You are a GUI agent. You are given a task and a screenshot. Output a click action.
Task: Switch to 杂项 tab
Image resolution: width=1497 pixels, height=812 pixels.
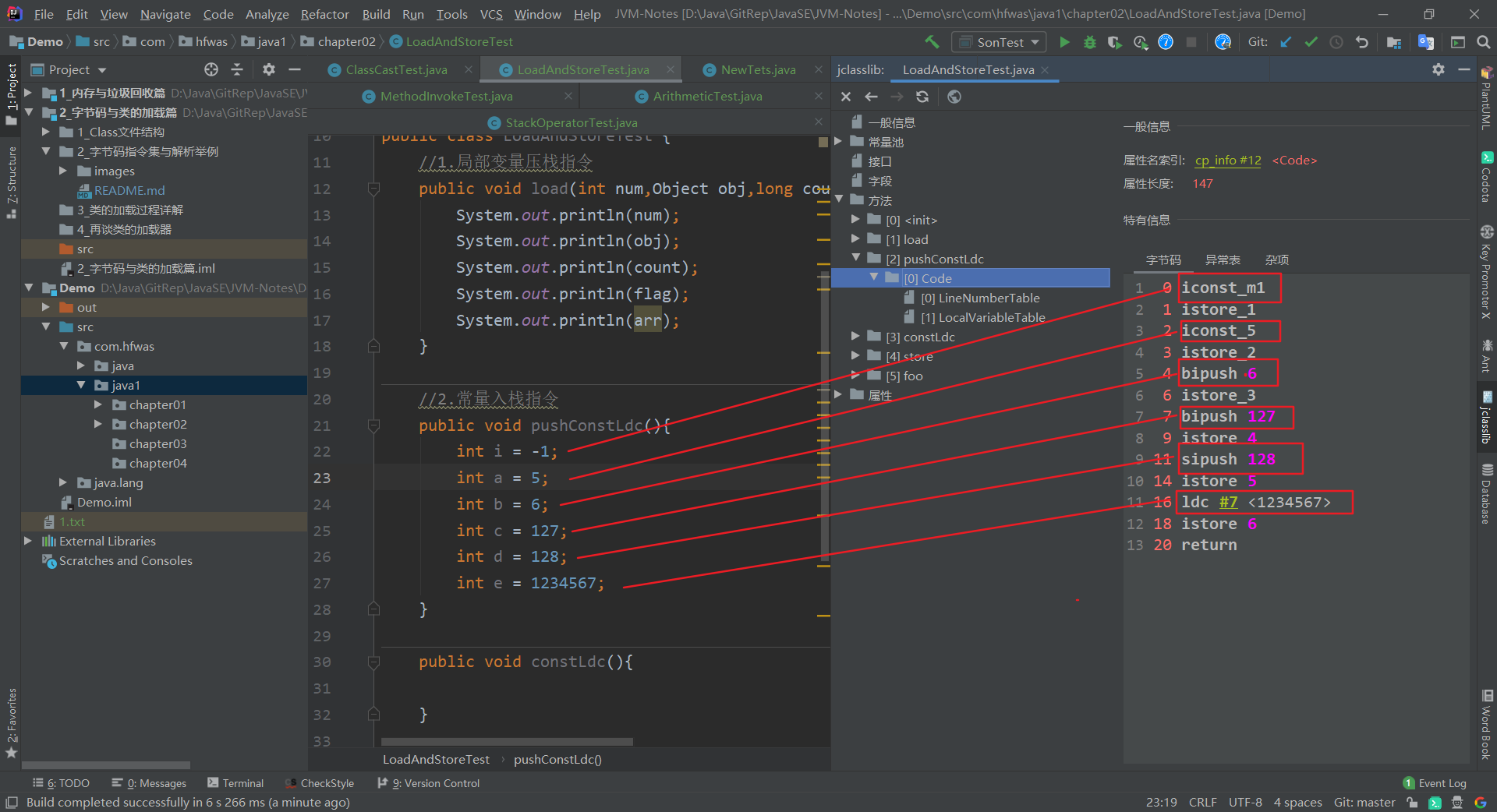1276,259
